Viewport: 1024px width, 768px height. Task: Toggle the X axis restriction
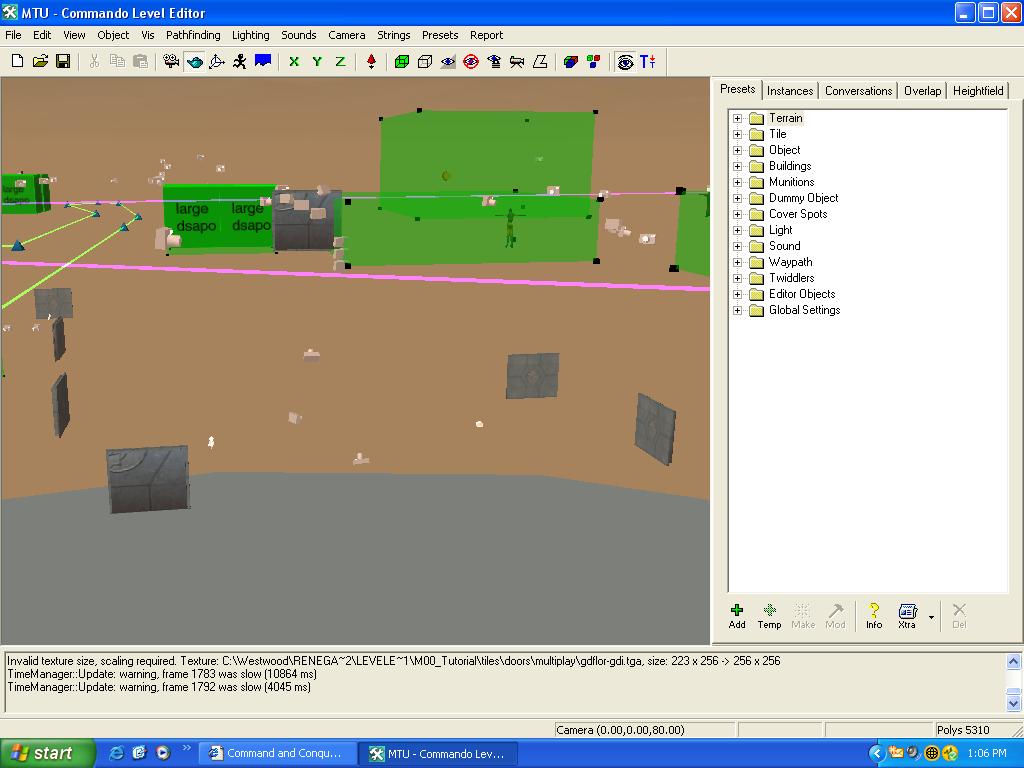pos(294,62)
